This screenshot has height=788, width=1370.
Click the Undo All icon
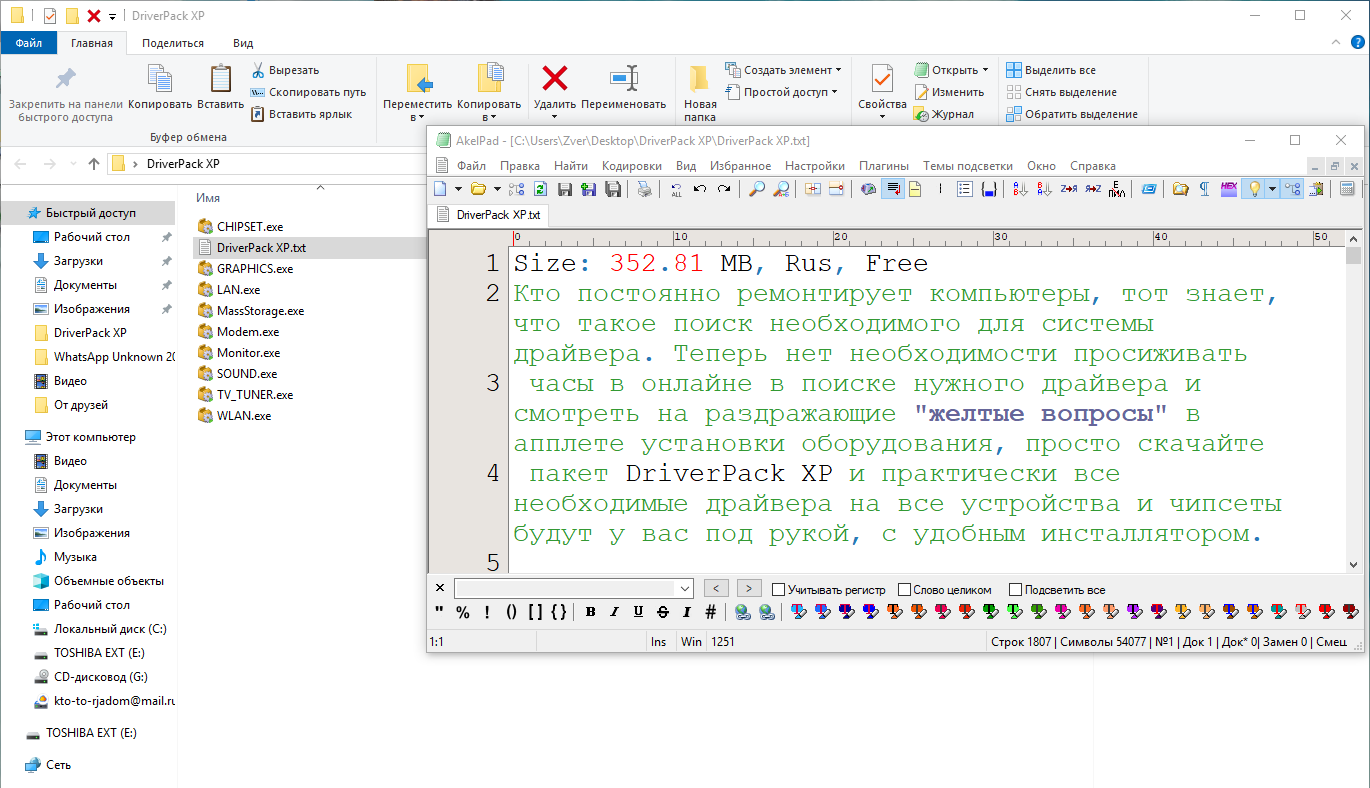(676, 188)
